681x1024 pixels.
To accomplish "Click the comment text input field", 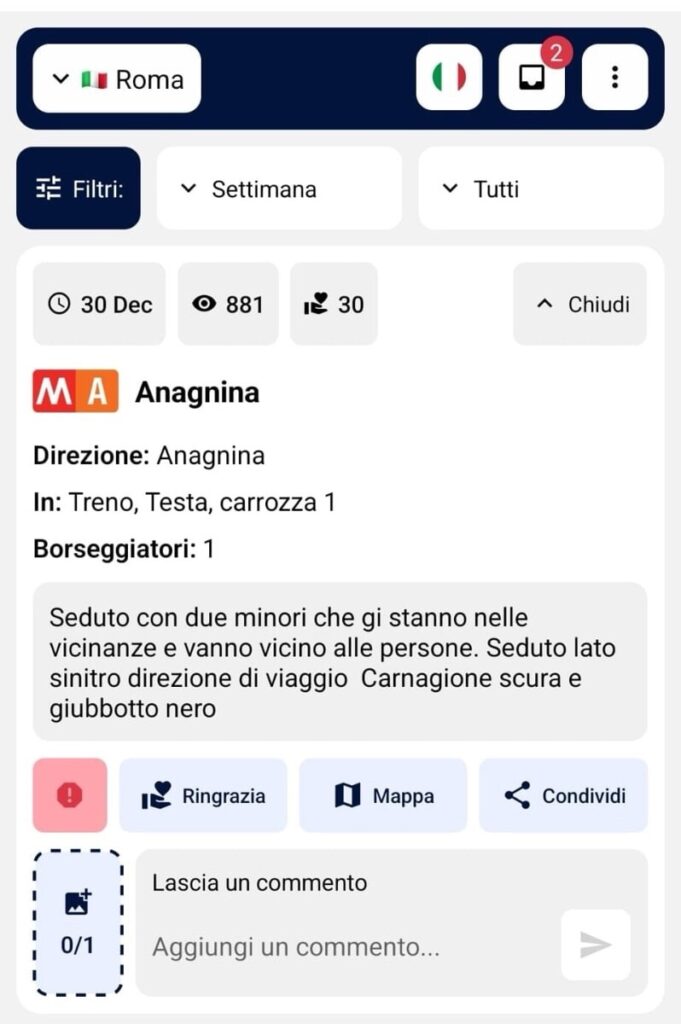I will click(x=350, y=946).
